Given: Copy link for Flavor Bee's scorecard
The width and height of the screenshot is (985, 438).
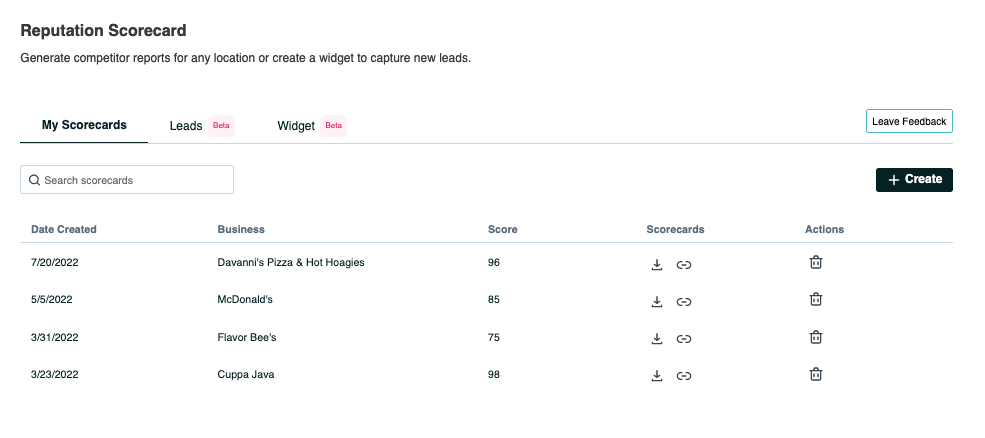Looking at the screenshot, I should [684, 338].
